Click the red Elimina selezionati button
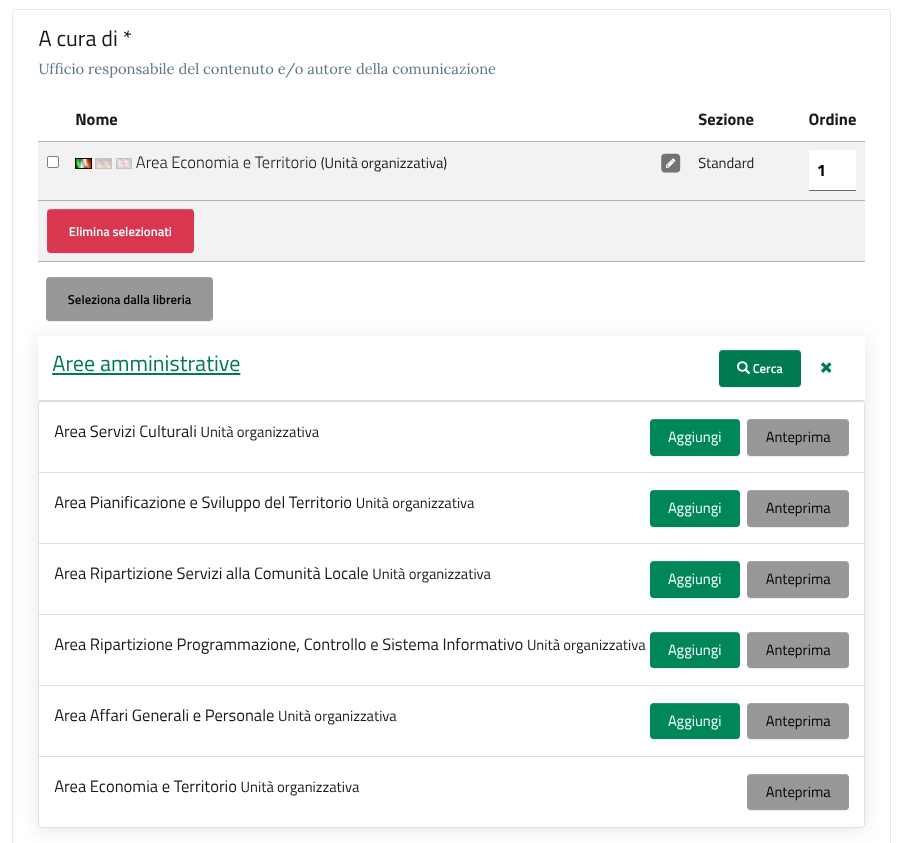 [120, 231]
